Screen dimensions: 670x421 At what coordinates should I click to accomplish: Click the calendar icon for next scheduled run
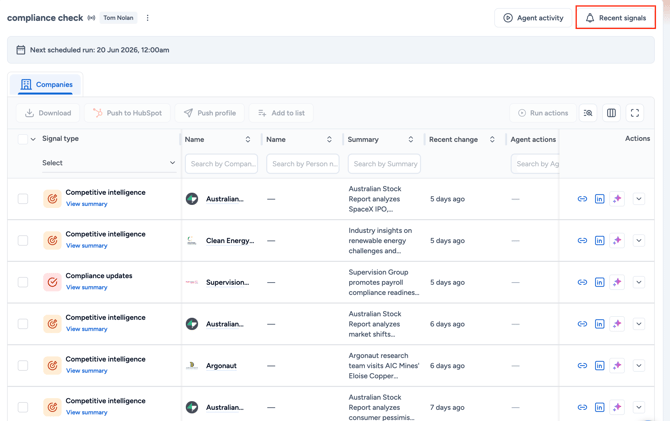(21, 50)
